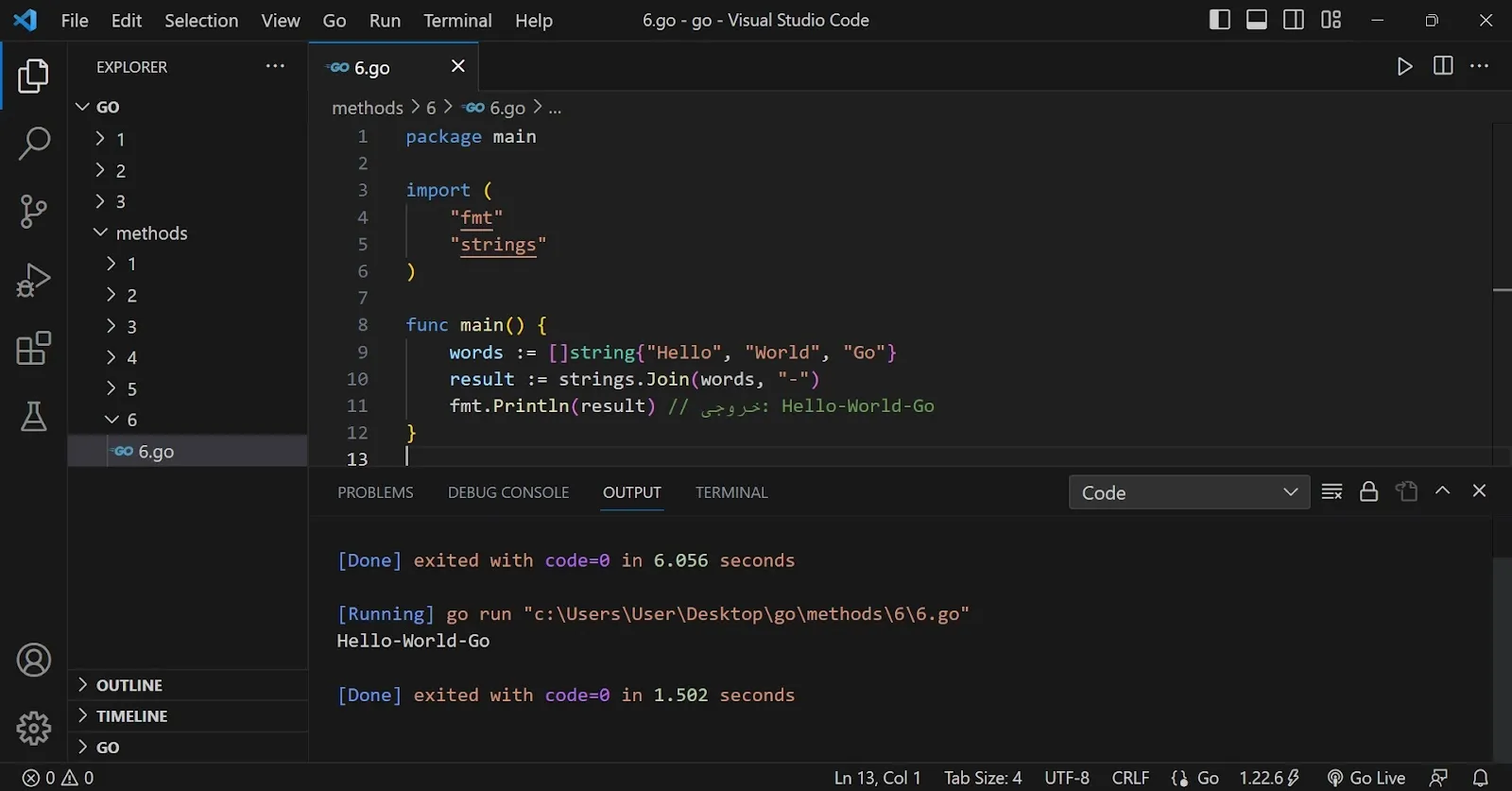This screenshot has width=1512, height=791.
Task: Split the editor to the right
Action: click(1443, 66)
